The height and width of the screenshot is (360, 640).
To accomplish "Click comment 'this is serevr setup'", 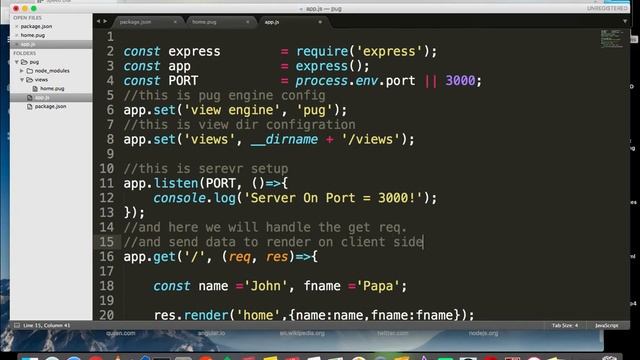I will pos(206,169).
